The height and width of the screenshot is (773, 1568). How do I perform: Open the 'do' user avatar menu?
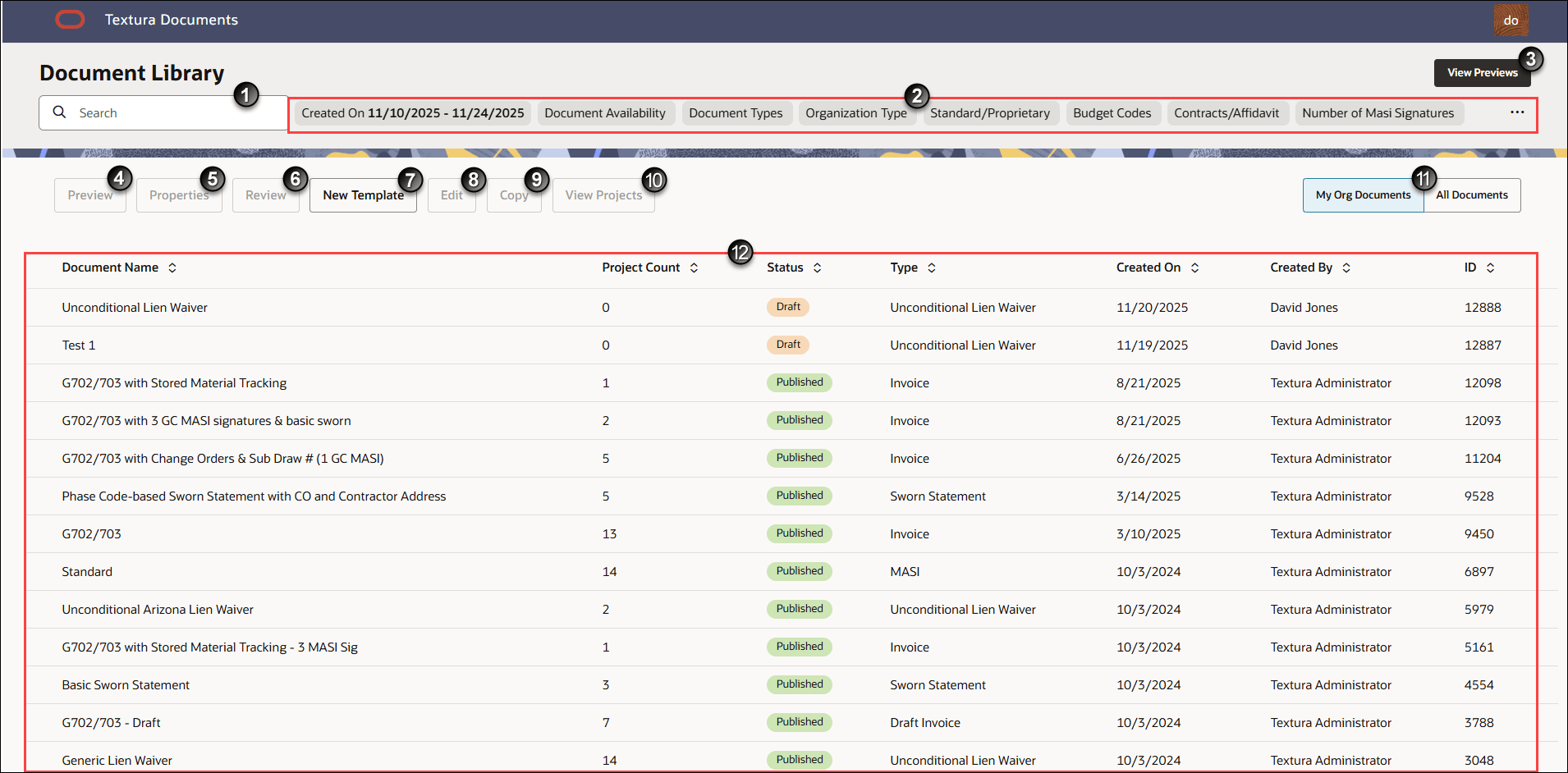(1511, 20)
